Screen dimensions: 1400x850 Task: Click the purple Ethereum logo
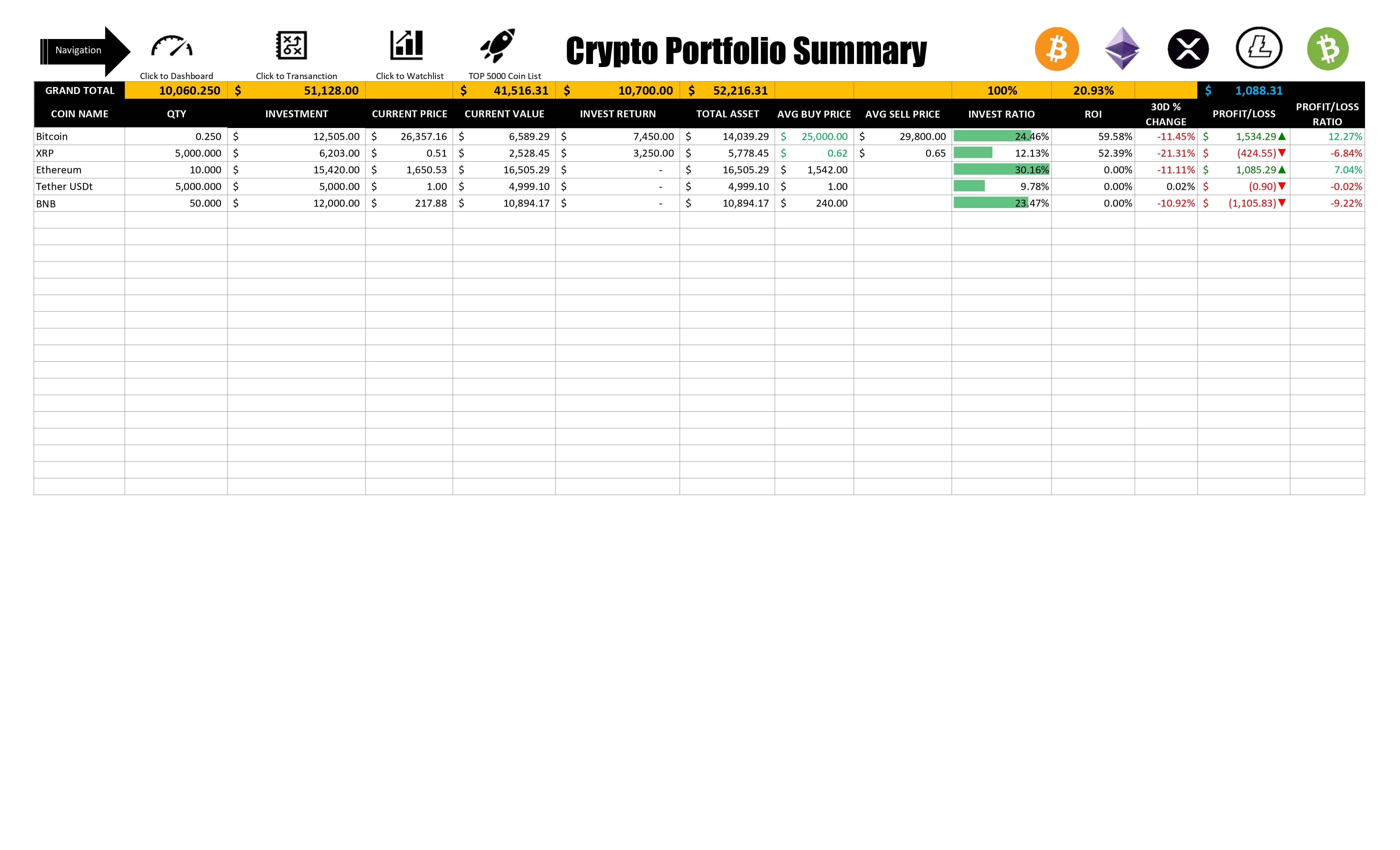click(1122, 48)
